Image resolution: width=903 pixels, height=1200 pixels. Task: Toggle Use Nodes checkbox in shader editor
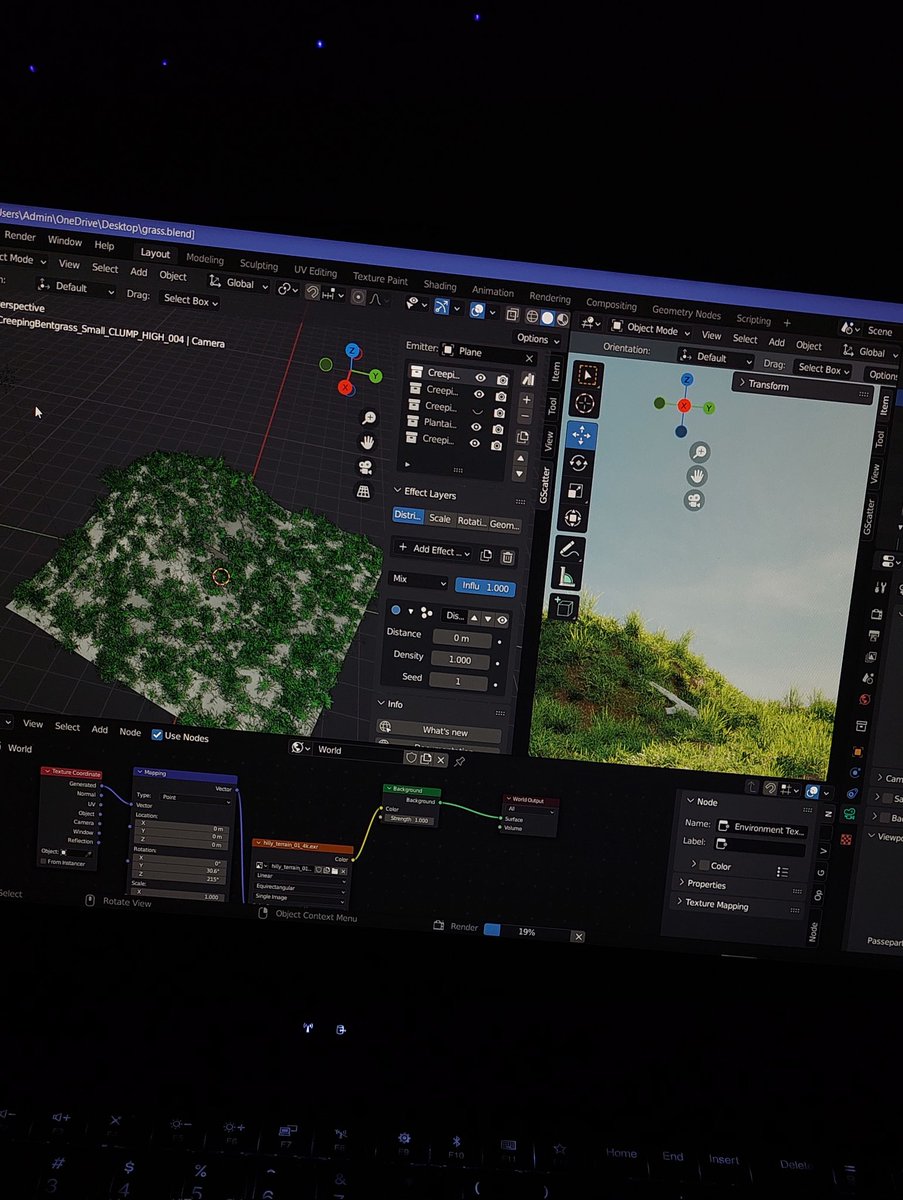157,734
